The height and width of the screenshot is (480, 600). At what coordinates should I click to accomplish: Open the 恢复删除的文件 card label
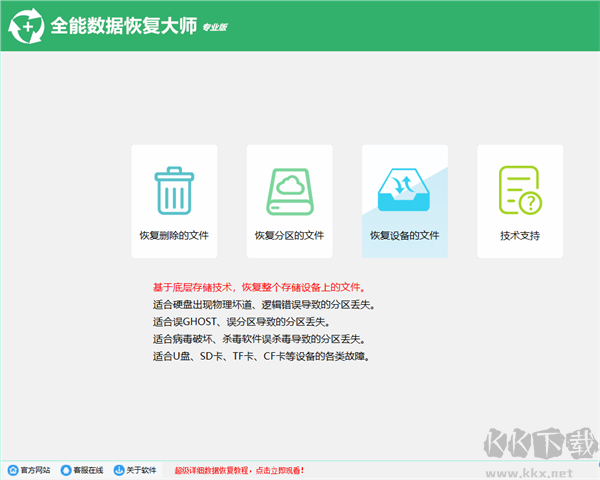coord(174,235)
